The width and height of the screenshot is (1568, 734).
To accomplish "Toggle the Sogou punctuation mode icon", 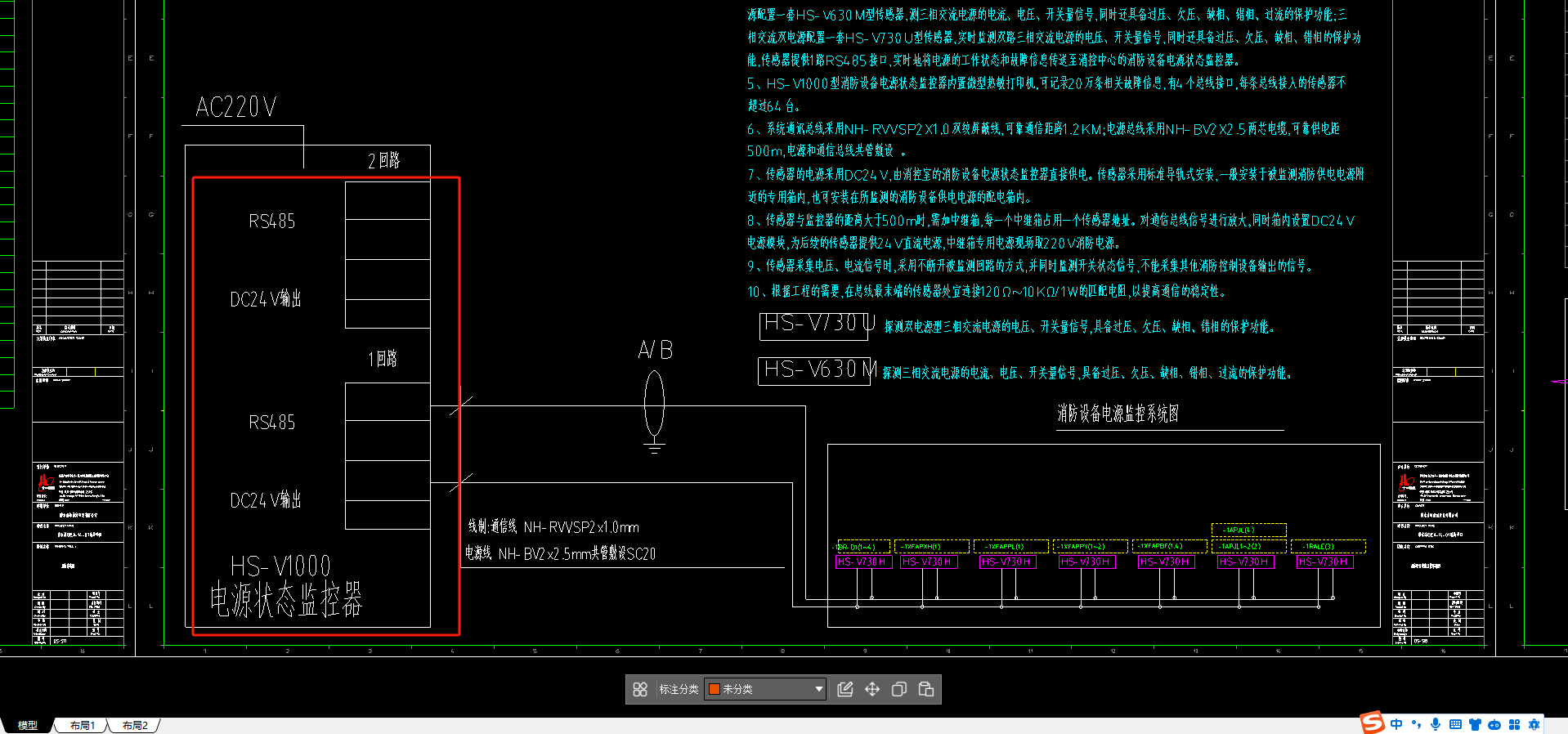I will [x=1416, y=724].
